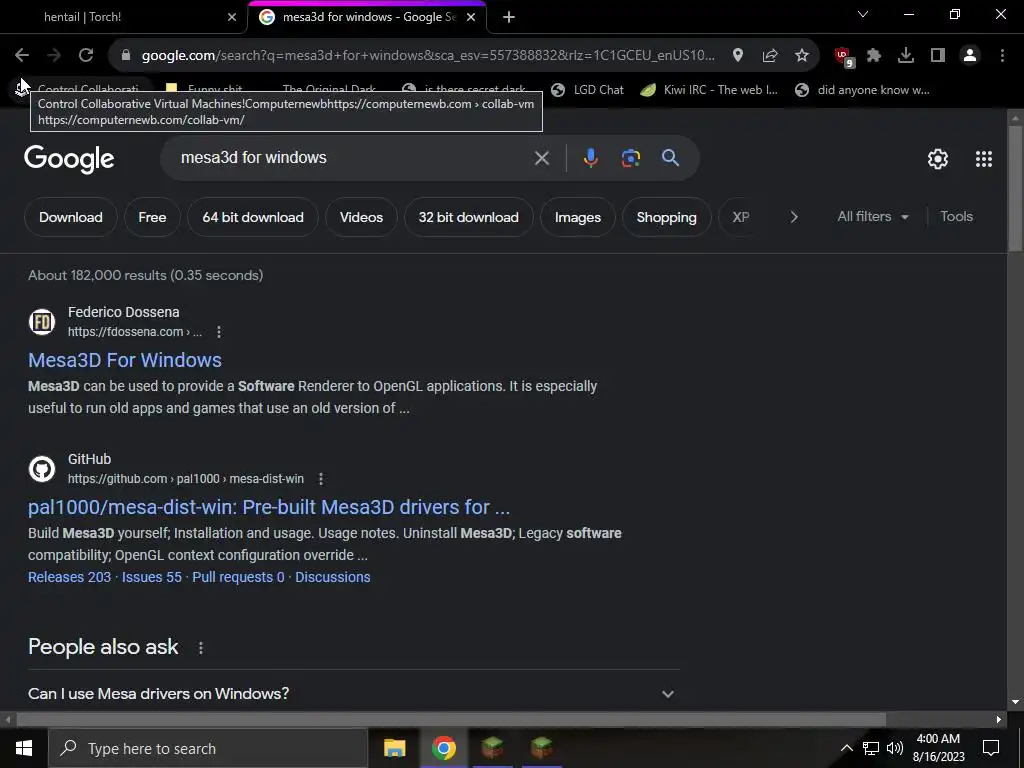Show Chrome downloads

(906, 56)
